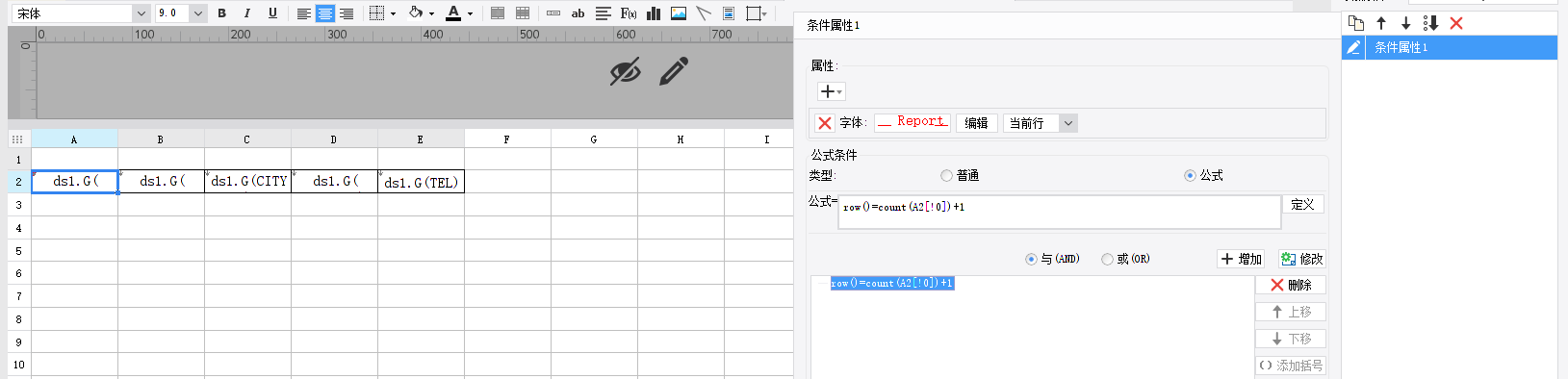This screenshot has height=379, width=1568.
Task: Move condition attribute down with arrow
Action: click(x=1405, y=23)
